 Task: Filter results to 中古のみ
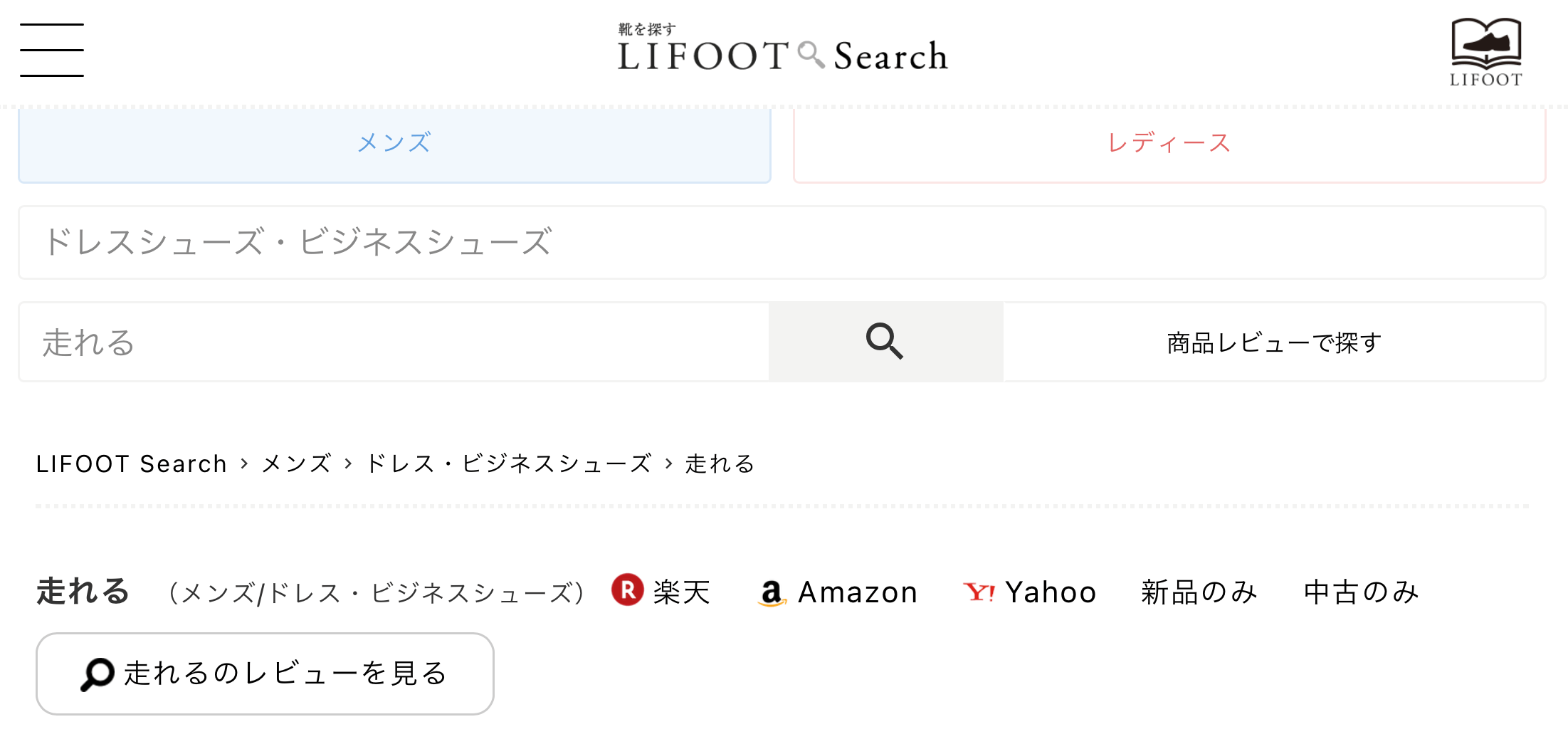coord(1361,592)
